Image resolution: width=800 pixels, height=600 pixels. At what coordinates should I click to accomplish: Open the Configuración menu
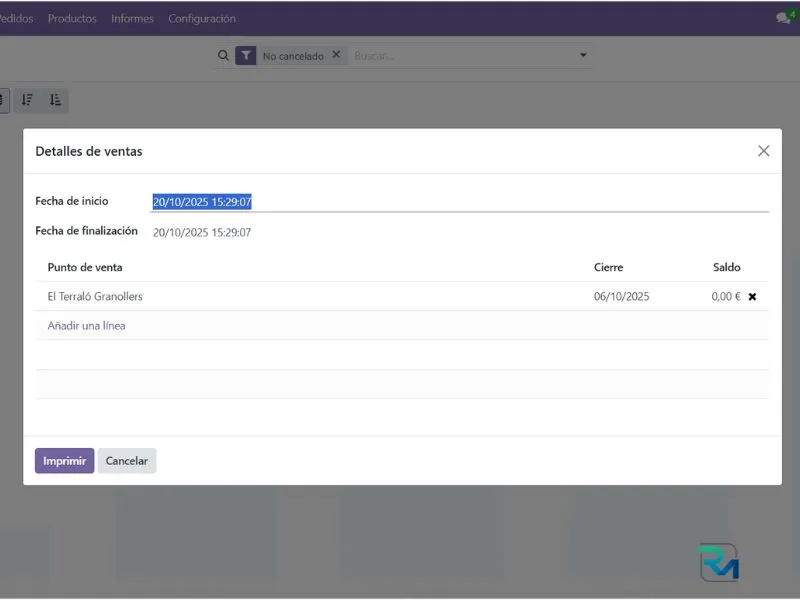coord(202,19)
